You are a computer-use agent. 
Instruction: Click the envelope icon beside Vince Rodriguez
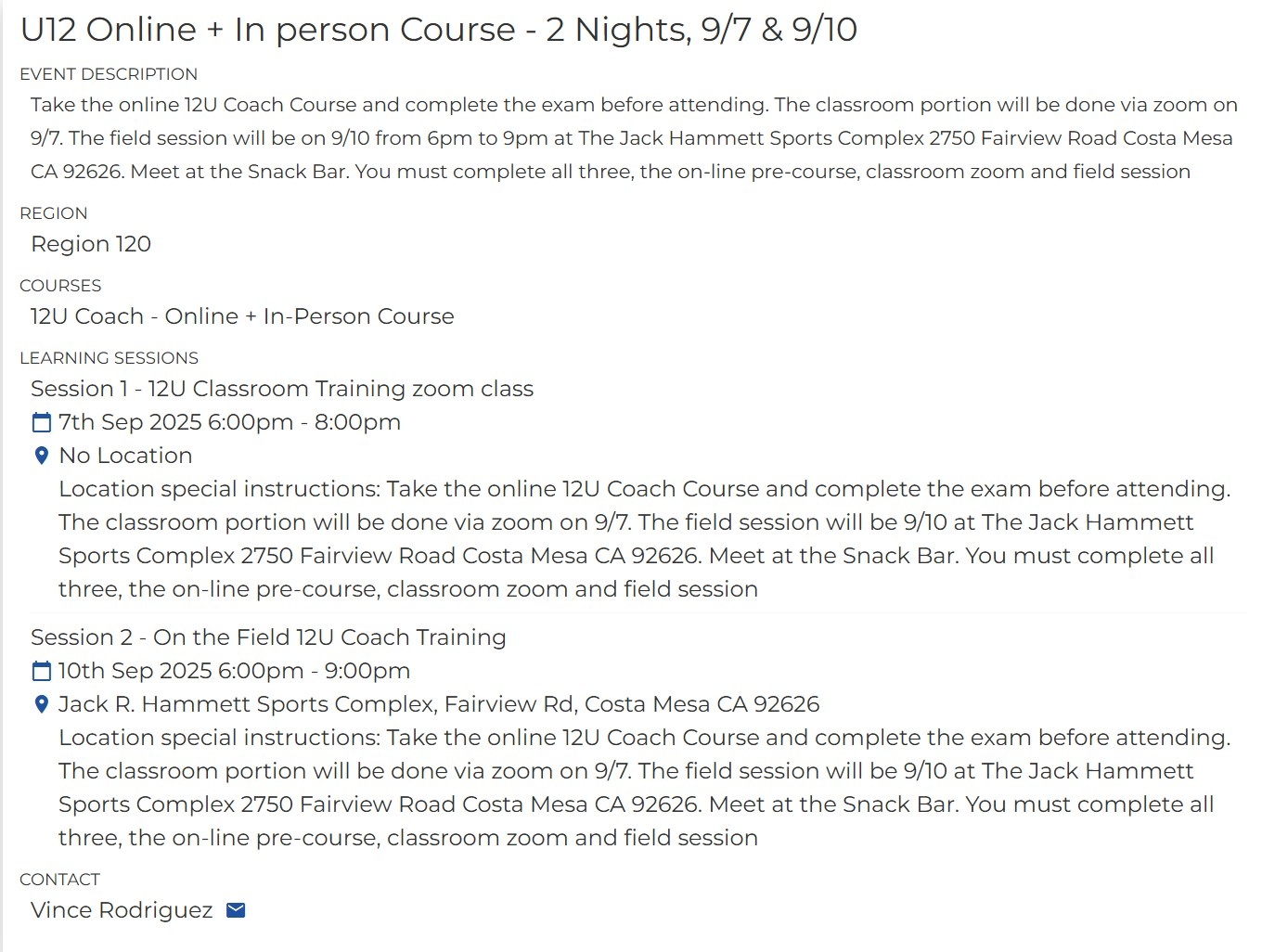236,910
